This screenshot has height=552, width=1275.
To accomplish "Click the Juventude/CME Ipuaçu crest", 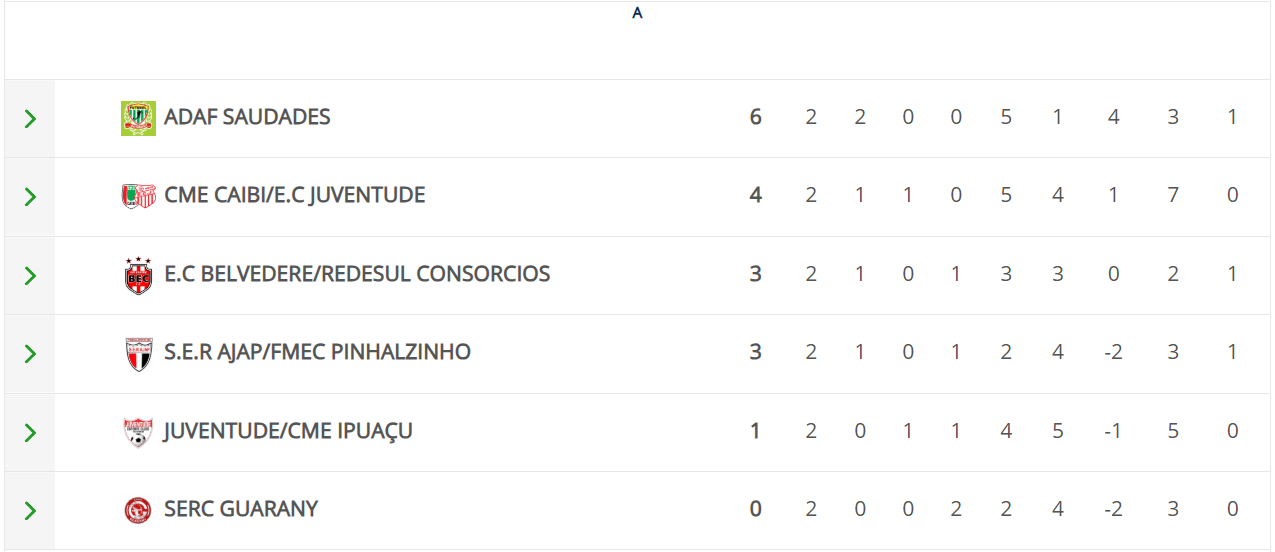I will click(138, 432).
